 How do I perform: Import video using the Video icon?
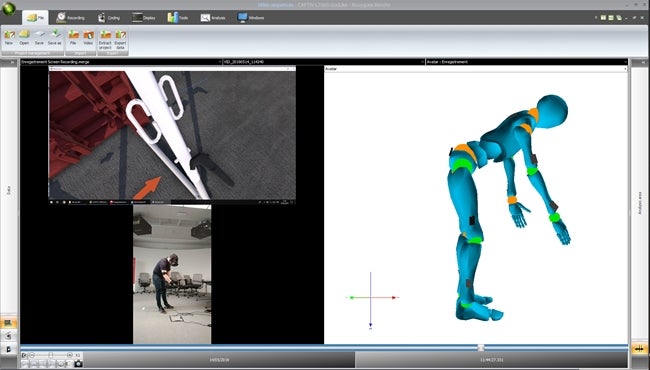tap(88, 37)
